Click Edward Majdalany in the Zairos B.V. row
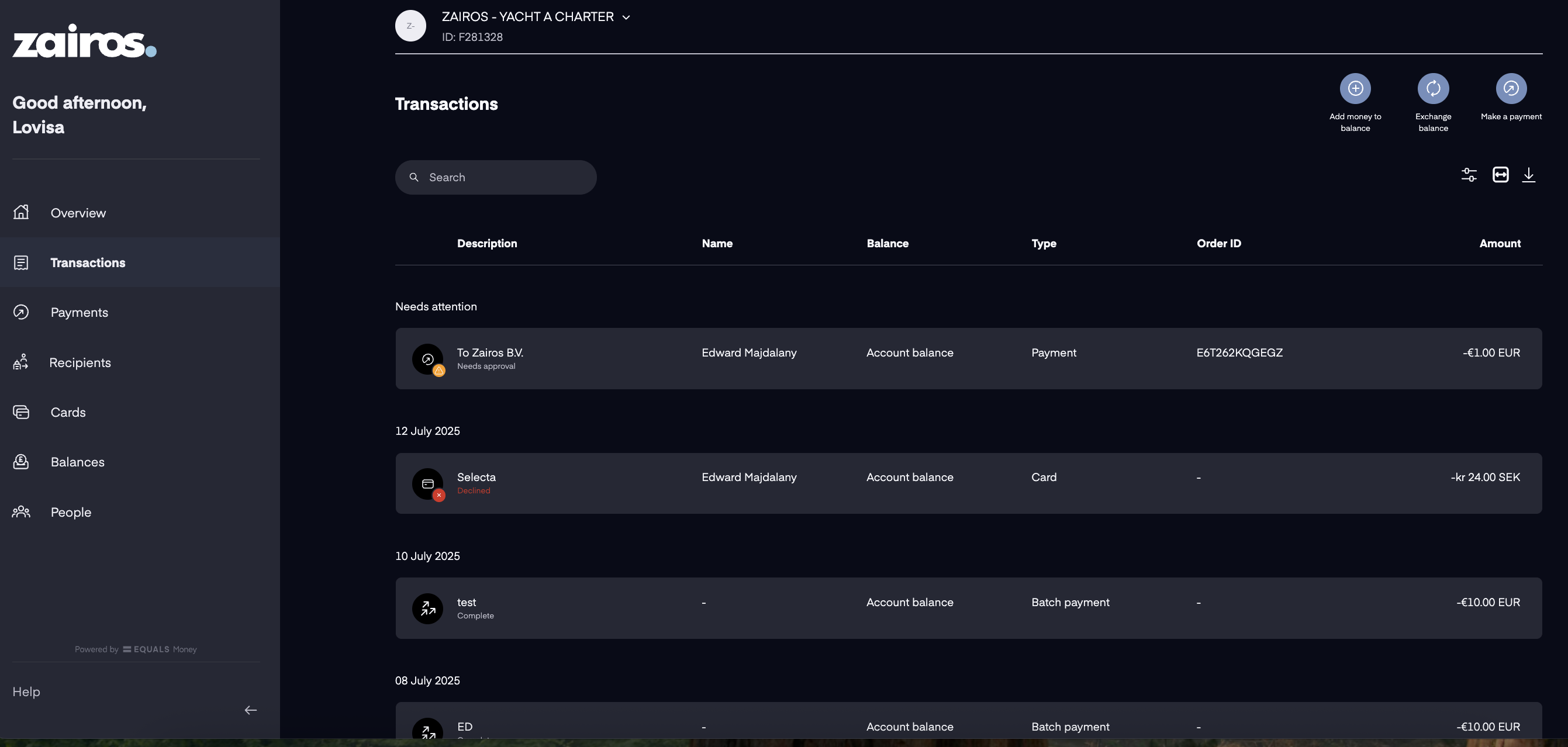1568x747 pixels. tap(749, 352)
